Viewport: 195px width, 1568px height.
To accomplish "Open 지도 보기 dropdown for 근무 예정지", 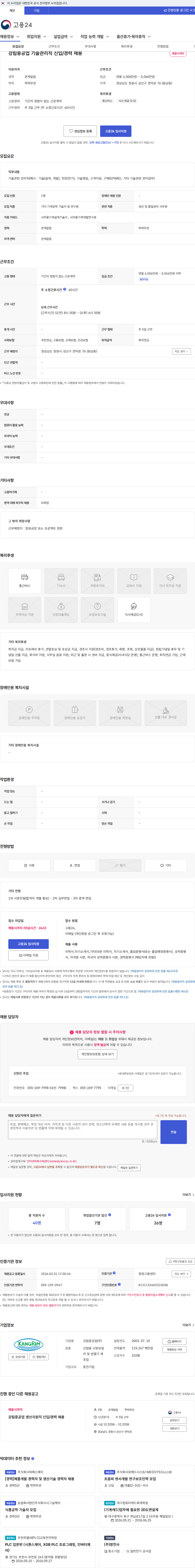I will coord(181,351).
